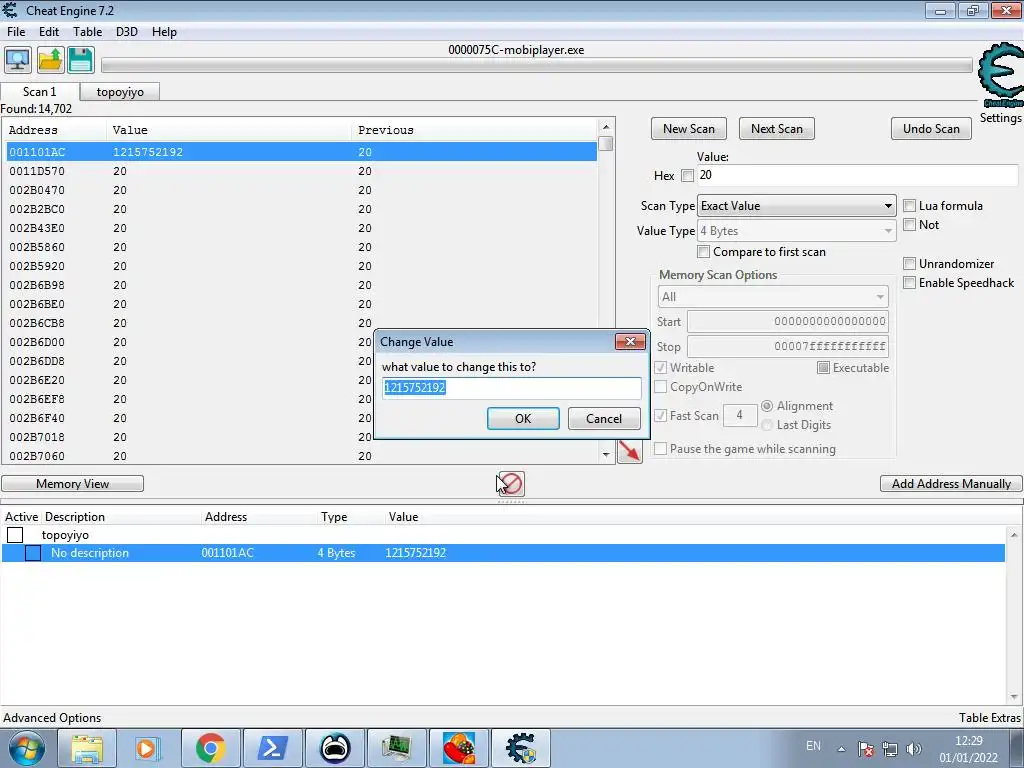Screen dimensions: 1024x768
Task: Toggle the Not checkbox
Action: click(x=909, y=225)
